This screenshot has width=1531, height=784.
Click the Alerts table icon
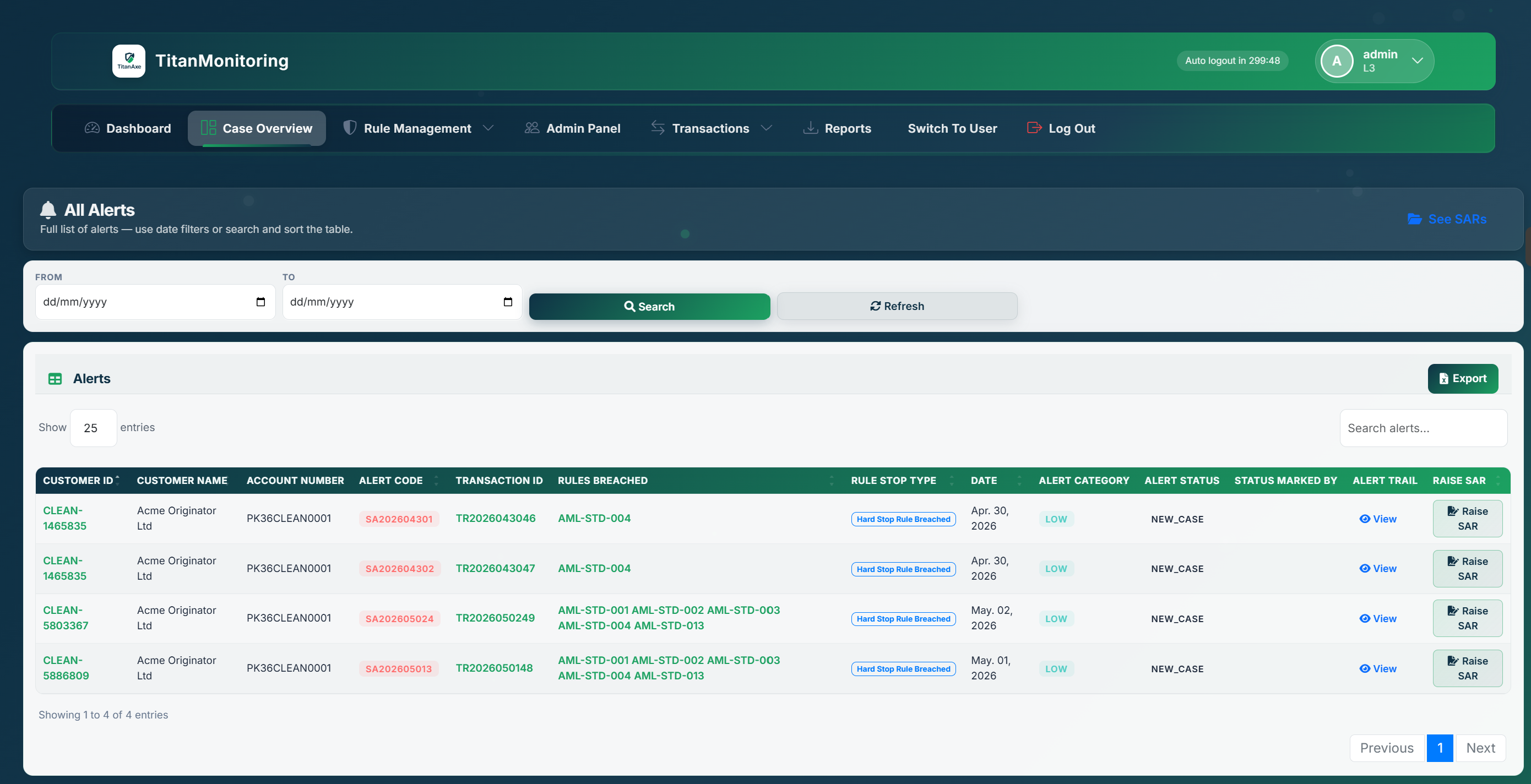(x=55, y=379)
